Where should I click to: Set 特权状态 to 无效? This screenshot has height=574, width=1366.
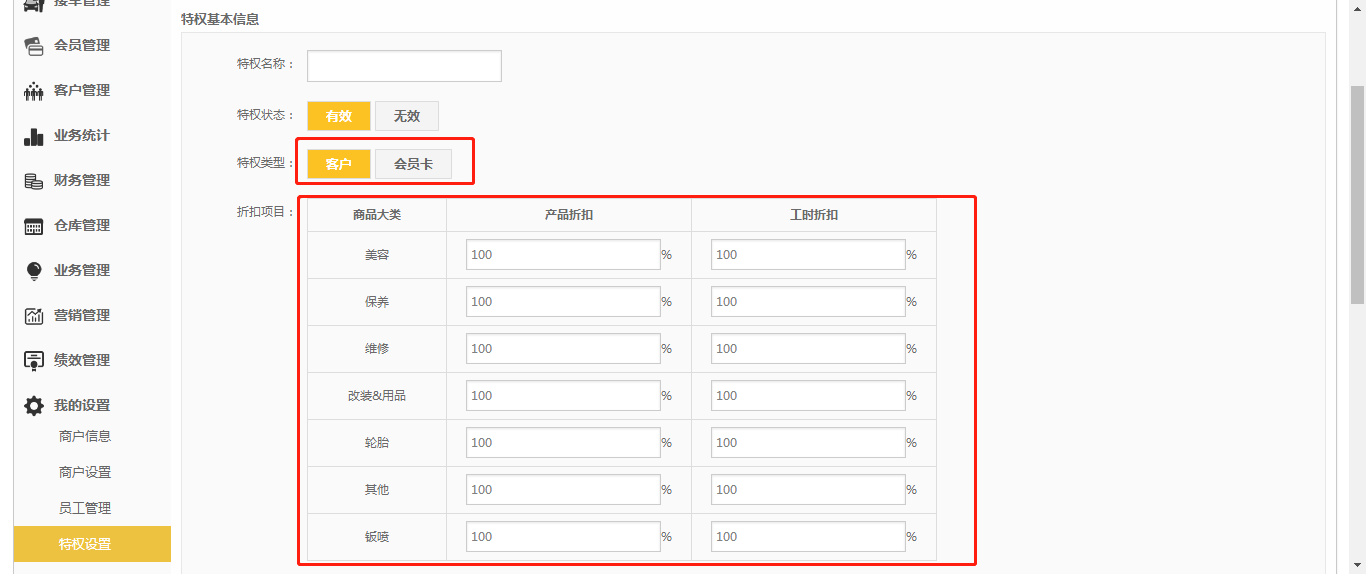(406, 116)
